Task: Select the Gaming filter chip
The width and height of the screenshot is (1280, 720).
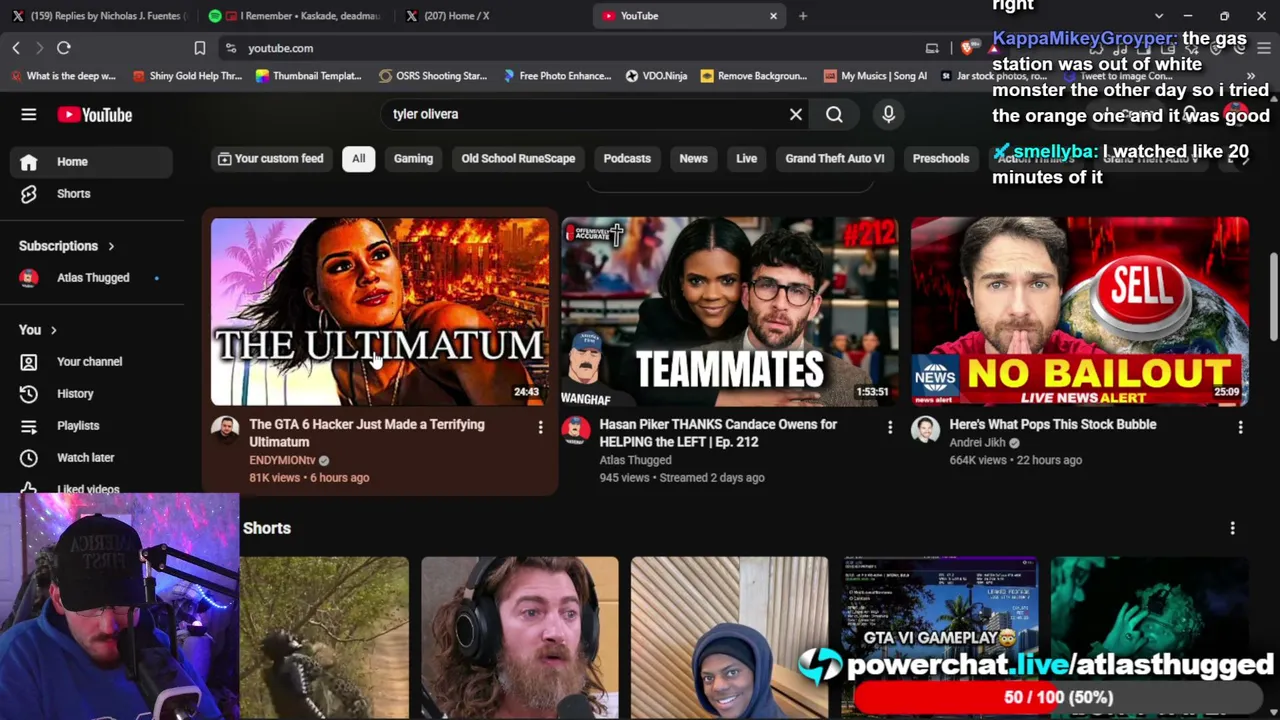Action: pyautogui.click(x=413, y=159)
